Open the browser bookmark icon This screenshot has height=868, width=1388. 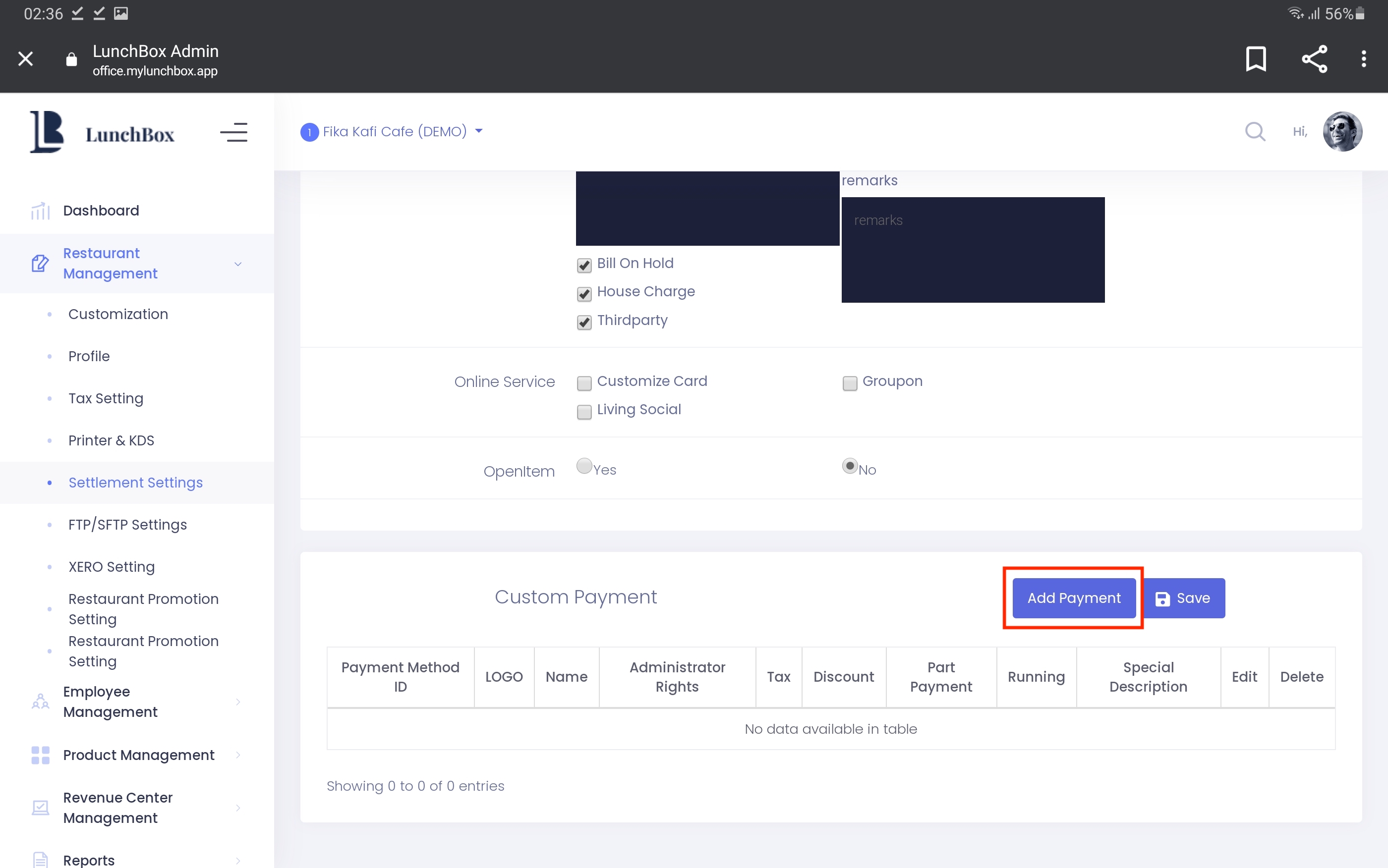pos(1255,58)
